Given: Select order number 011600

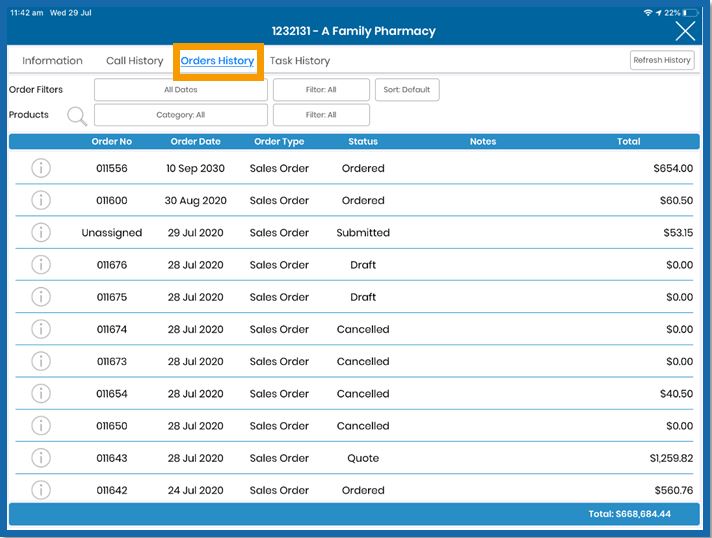Looking at the screenshot, I should (x=112, y=201).
